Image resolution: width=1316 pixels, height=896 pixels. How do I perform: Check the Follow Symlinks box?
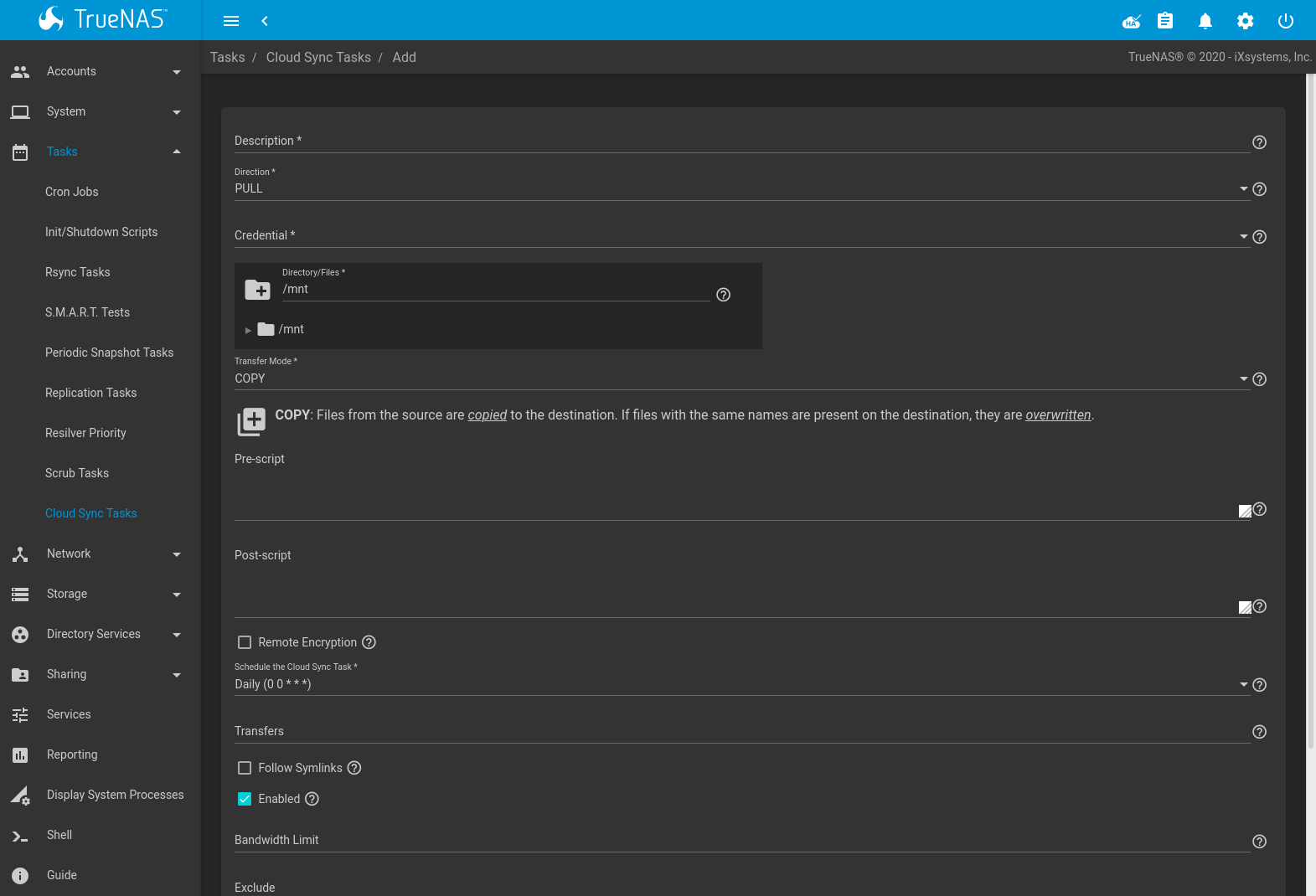tap(245, 768)
